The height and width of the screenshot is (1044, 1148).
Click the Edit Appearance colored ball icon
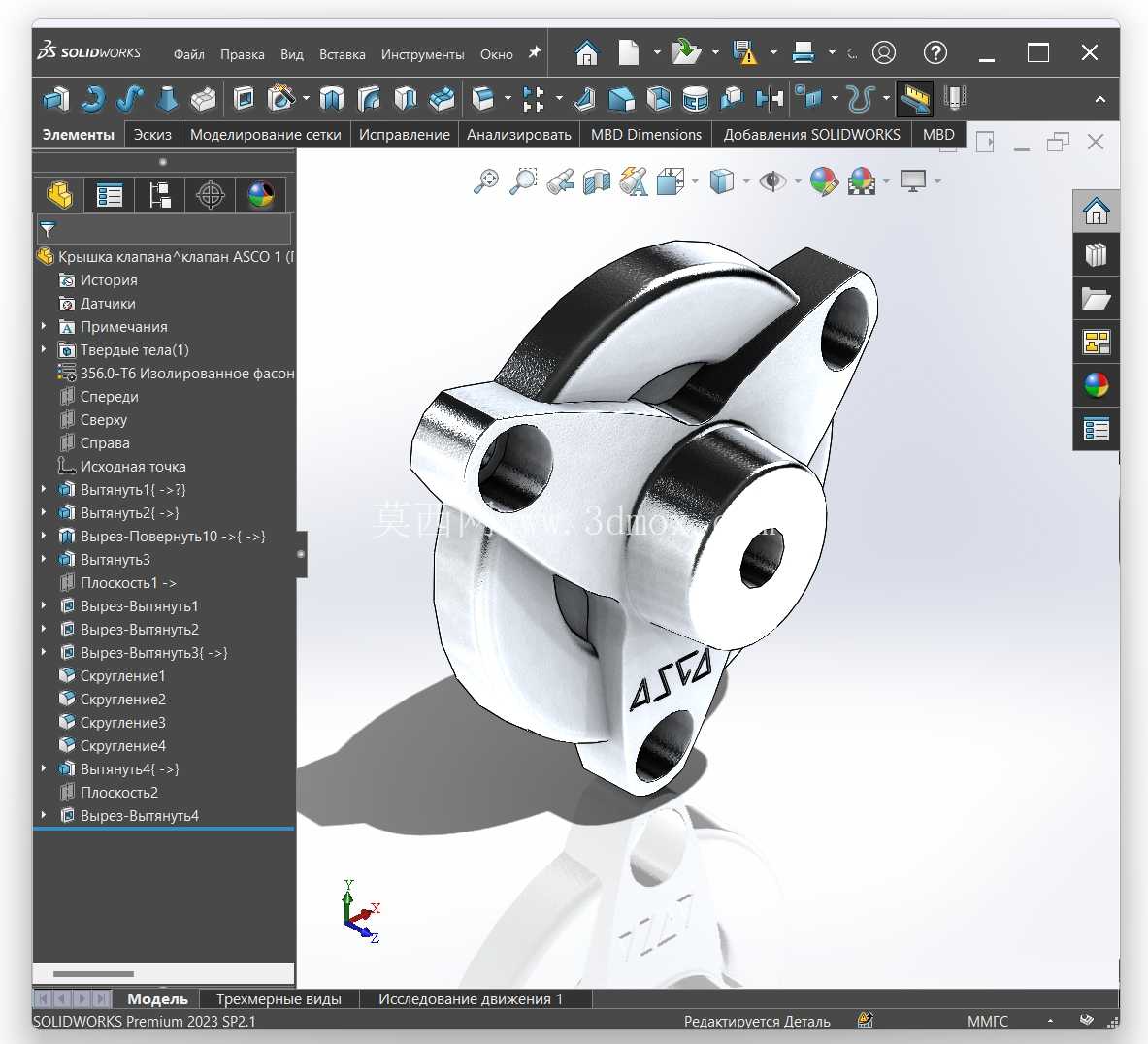824,180
